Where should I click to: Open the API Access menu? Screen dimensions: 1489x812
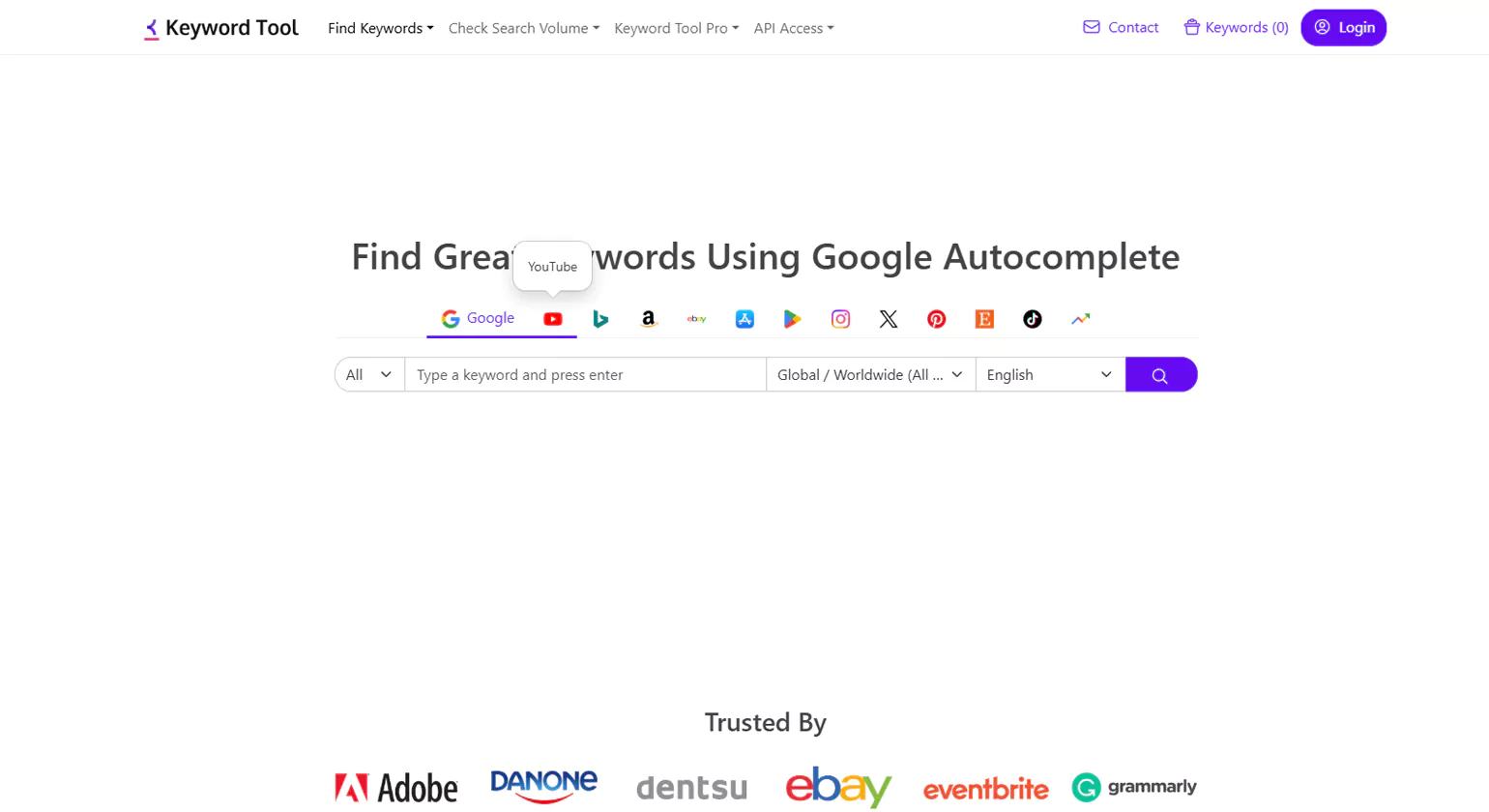[793, 28]
